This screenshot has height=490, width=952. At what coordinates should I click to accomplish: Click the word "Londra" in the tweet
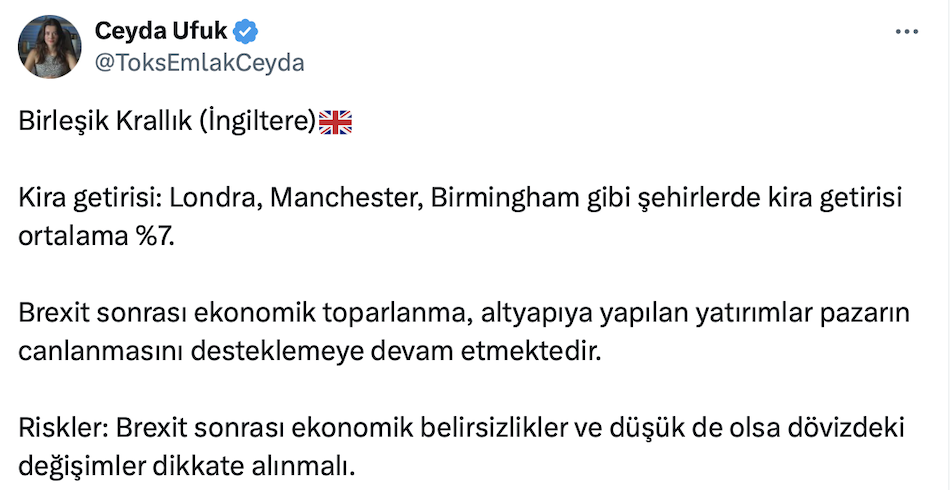pos(207,198)
